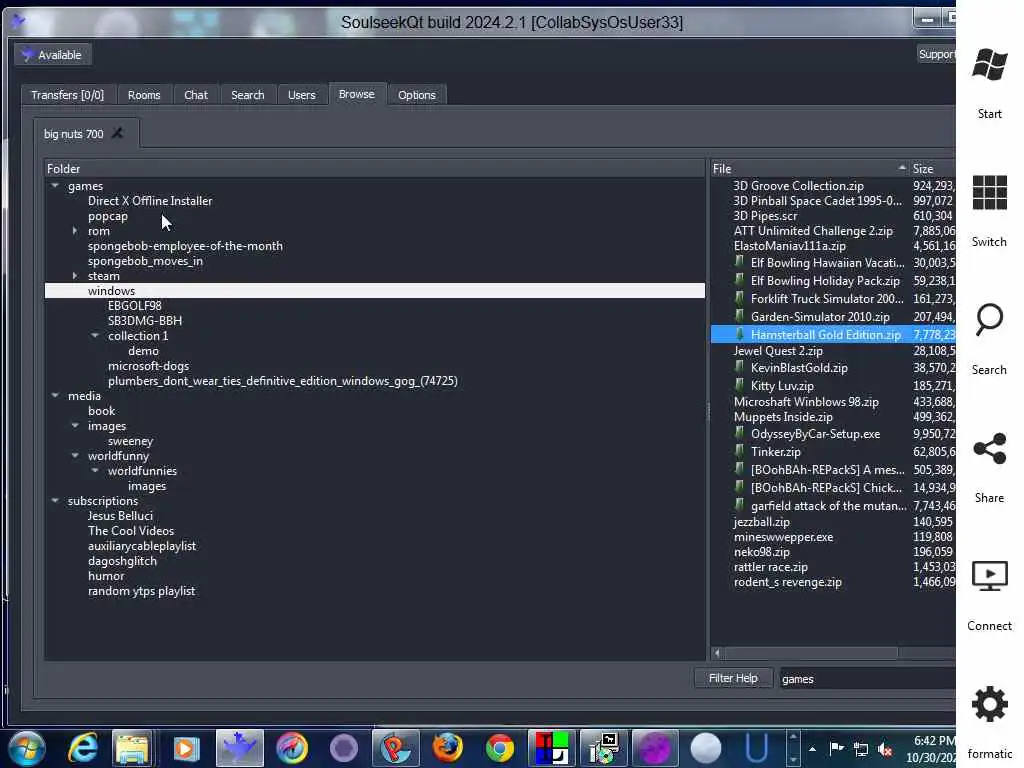Screen dimensions: 1024x768
Task: Click the red P taskbar icon
Action: point(396,748)
